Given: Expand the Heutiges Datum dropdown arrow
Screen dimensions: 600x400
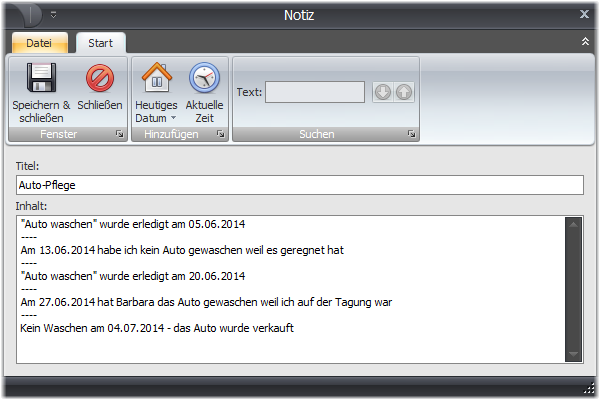Looking at the screenshot, I should (173, 118).
